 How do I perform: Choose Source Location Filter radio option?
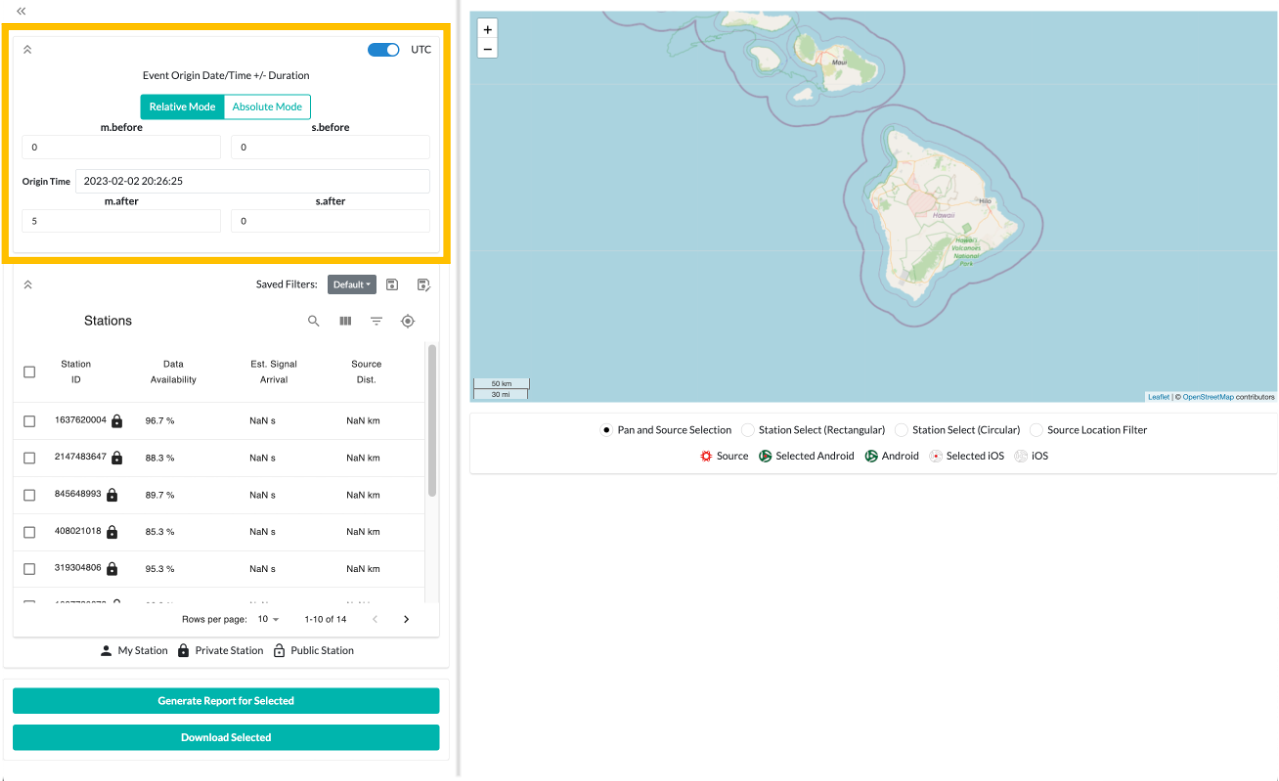(1037, 430)
